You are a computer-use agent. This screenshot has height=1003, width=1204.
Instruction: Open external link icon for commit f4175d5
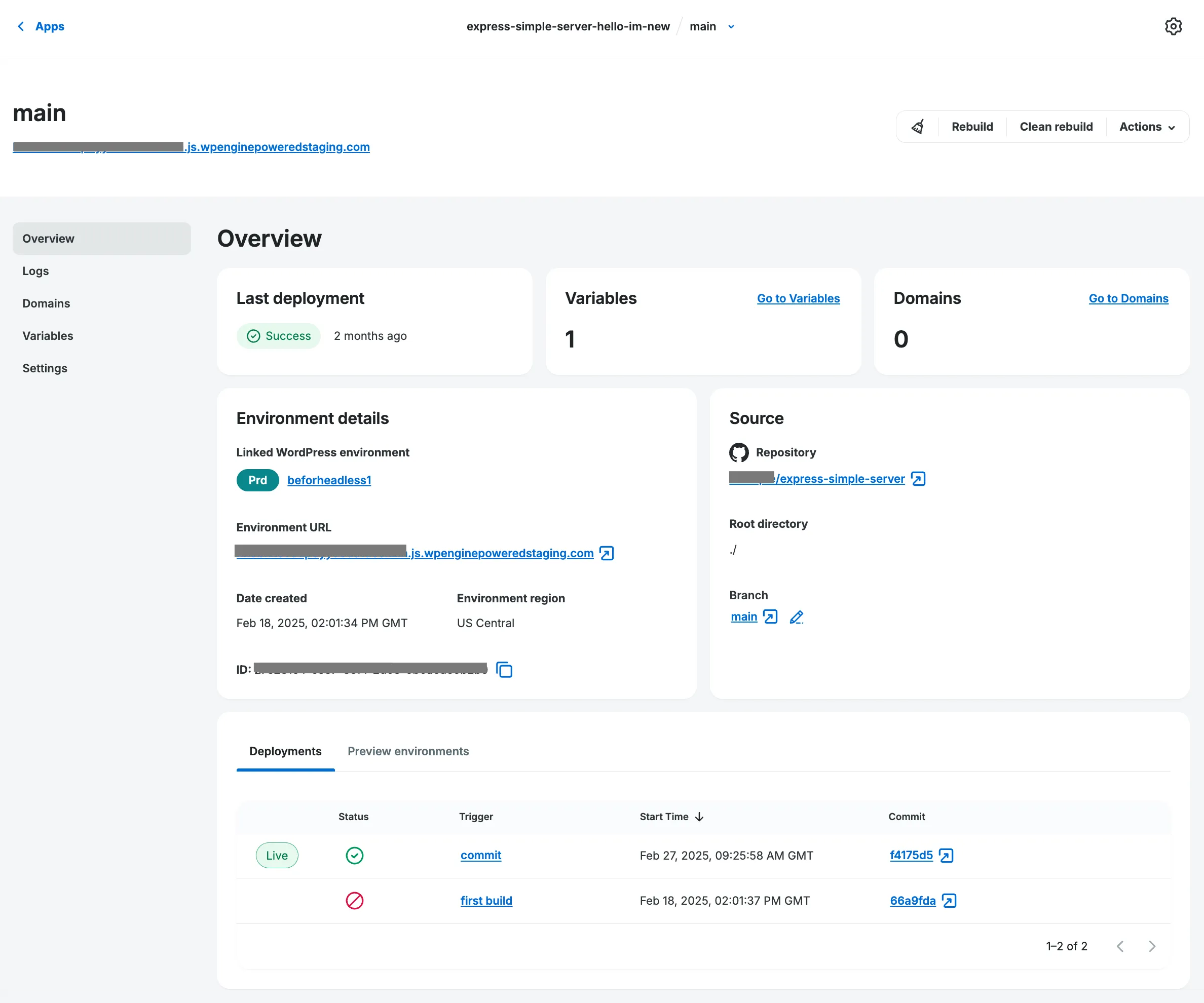click(x=946, y=856)
